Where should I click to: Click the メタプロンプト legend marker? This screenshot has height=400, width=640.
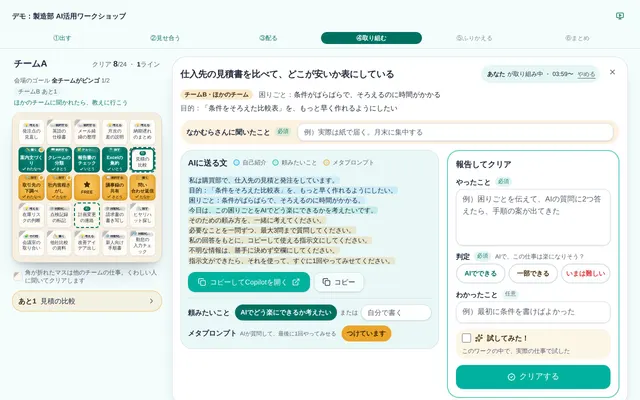[x=326, y=162]
